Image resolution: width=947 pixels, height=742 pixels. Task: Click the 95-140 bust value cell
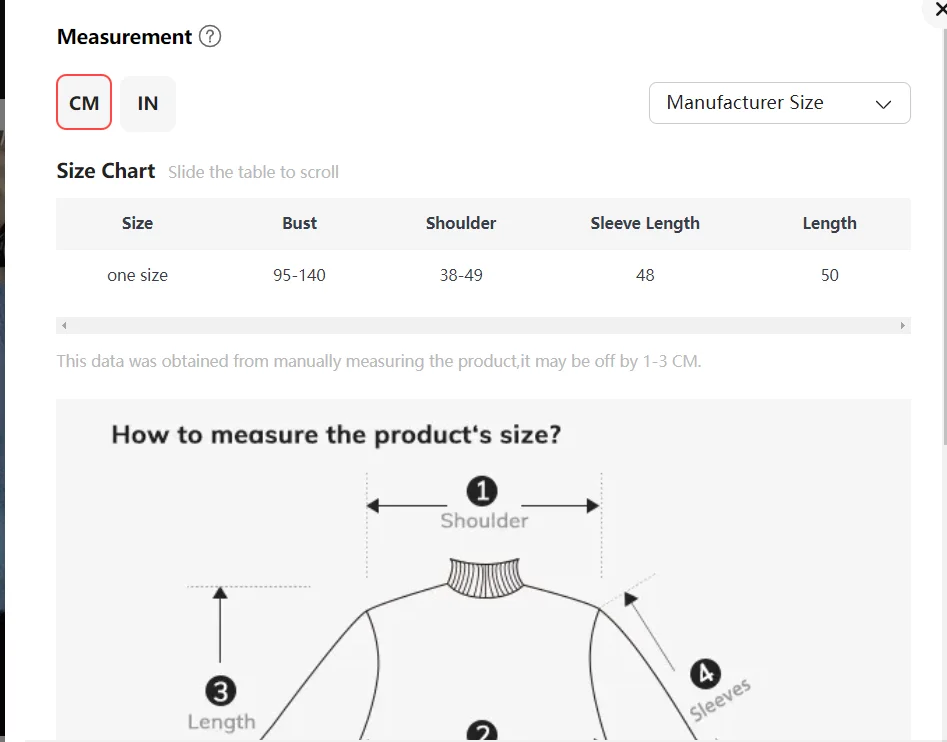[299, 275]
